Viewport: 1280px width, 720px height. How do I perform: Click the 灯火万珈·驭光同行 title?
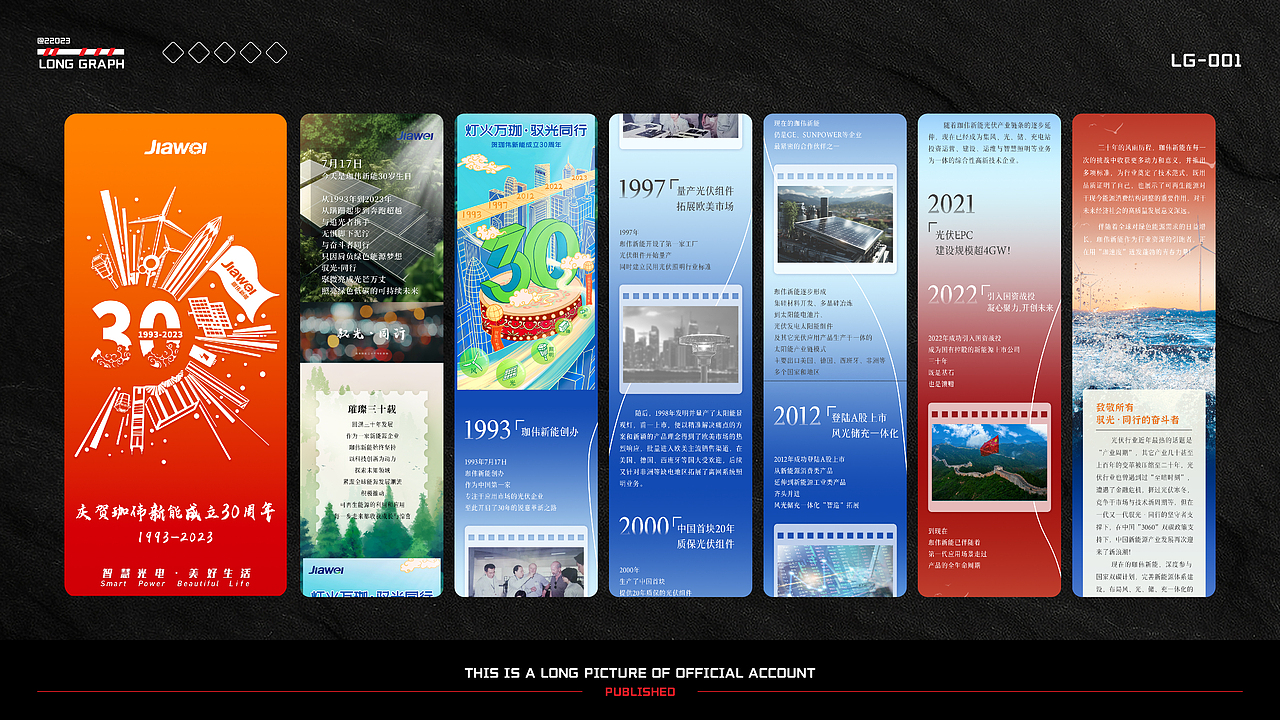pos(526,130)
